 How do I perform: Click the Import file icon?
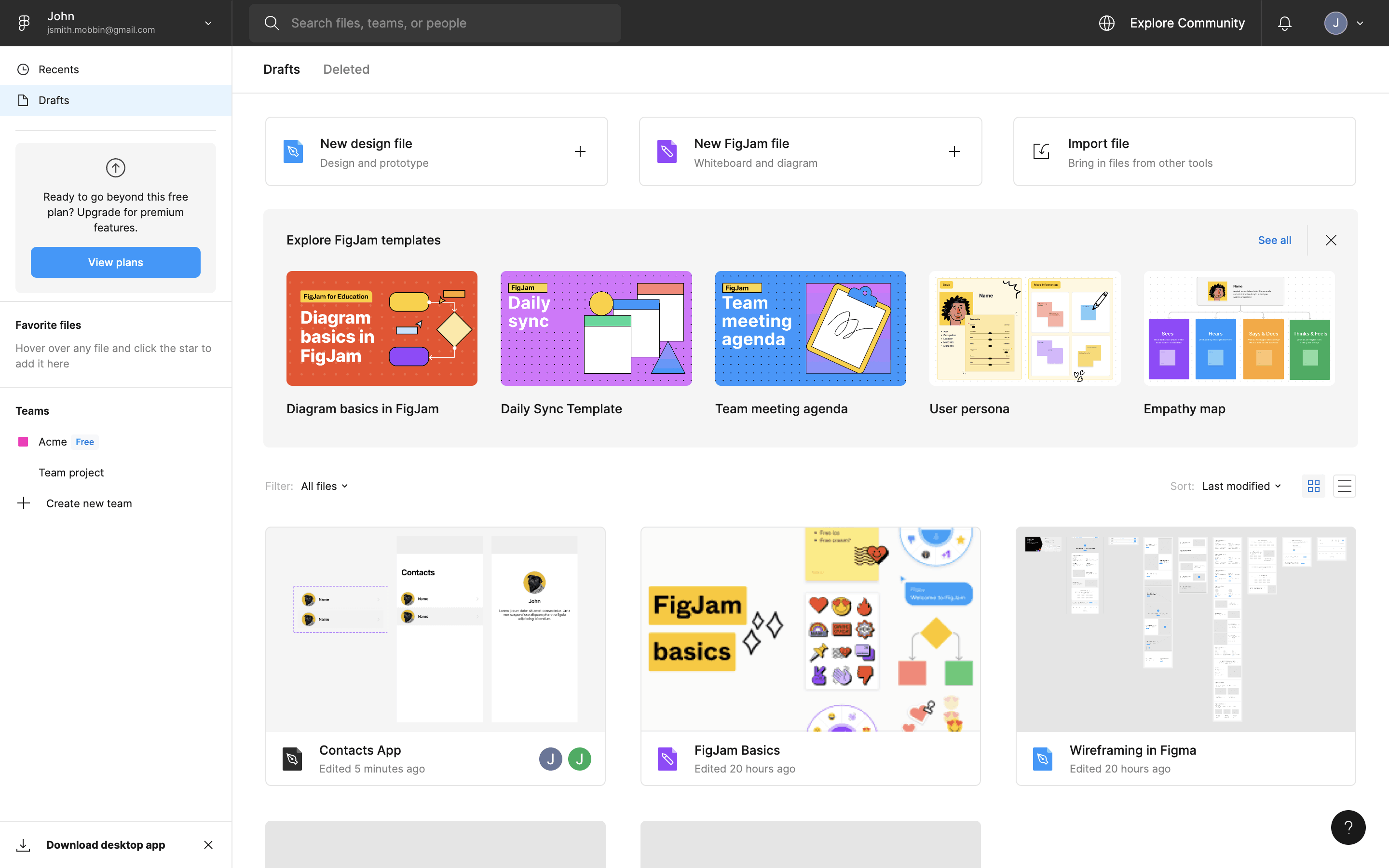pos(1041,151)
